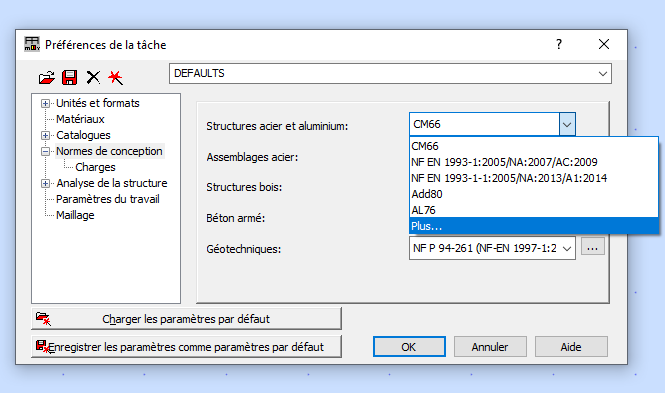Viewport: 665px width, 393px height.
Task: Open preferences file with folder icon
Action: point(47,78)
